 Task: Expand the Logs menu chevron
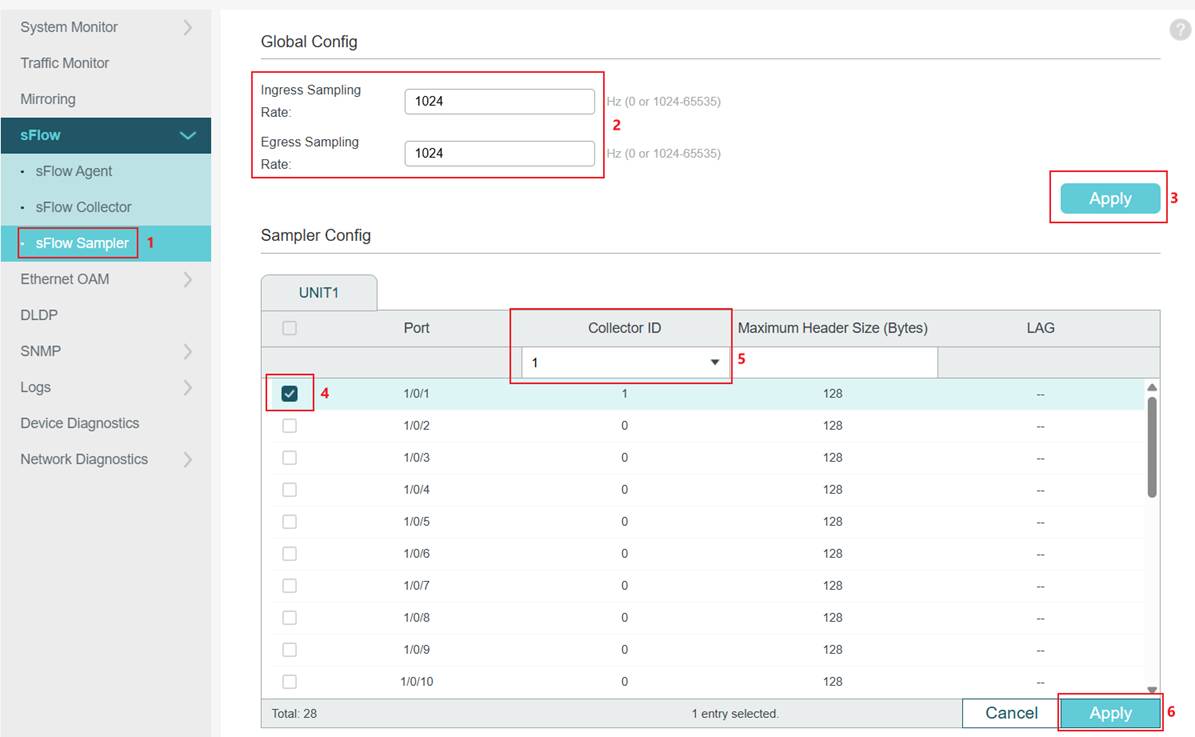187,387
